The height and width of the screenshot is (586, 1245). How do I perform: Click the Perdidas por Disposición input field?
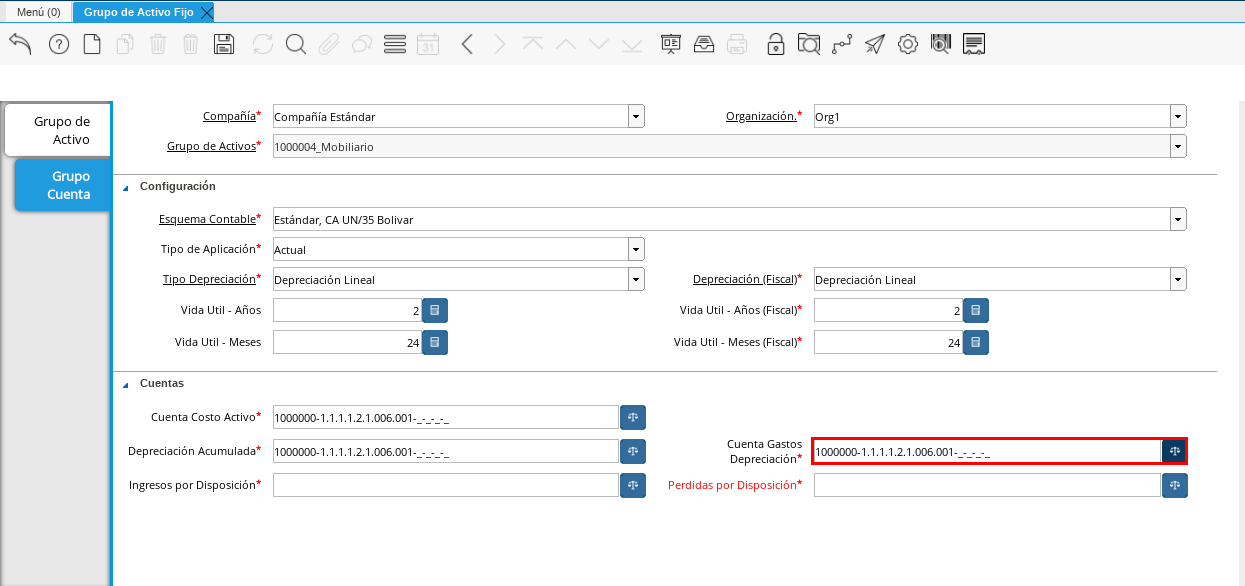pos(987,485)
